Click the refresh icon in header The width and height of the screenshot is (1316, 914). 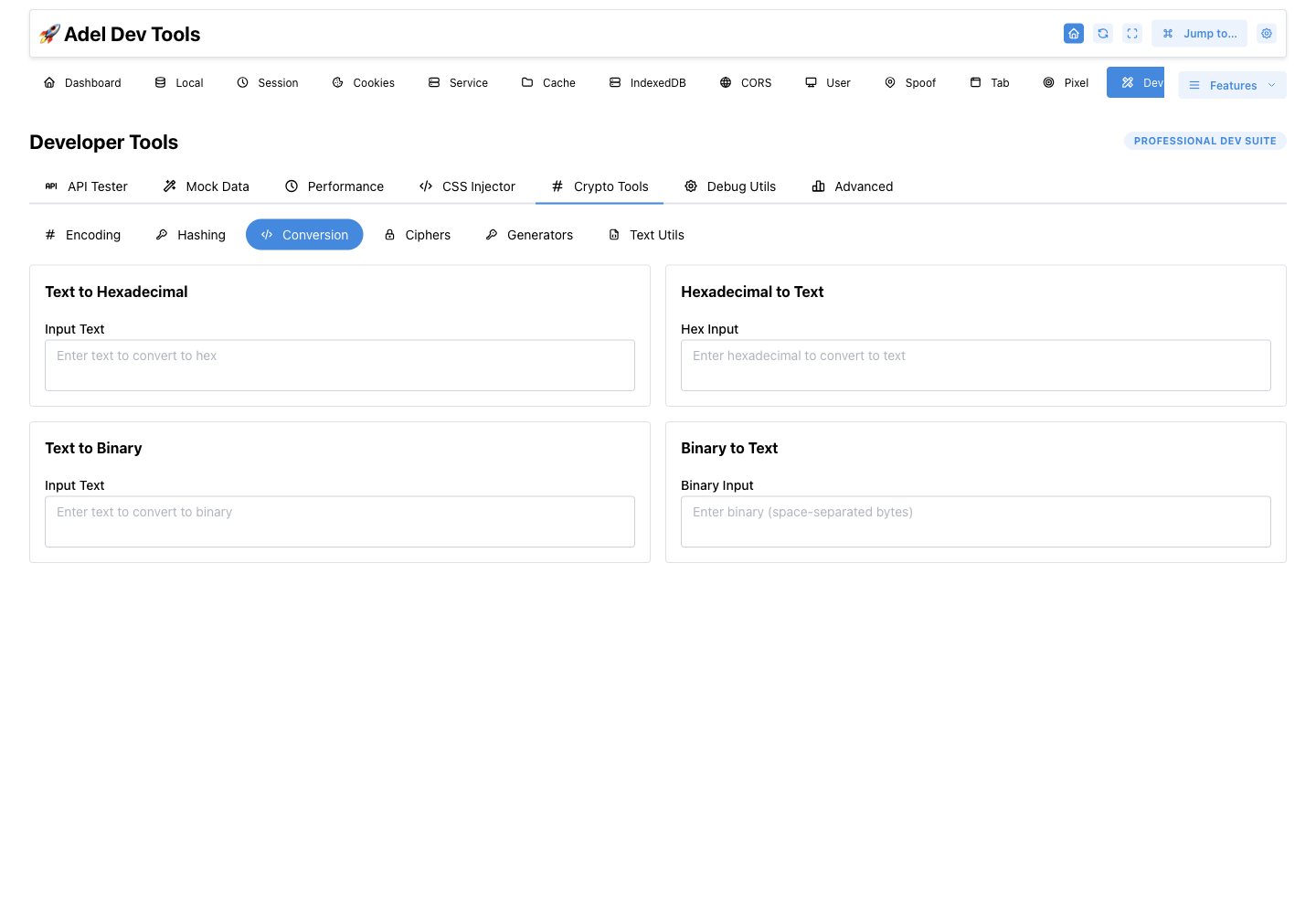1103,34
